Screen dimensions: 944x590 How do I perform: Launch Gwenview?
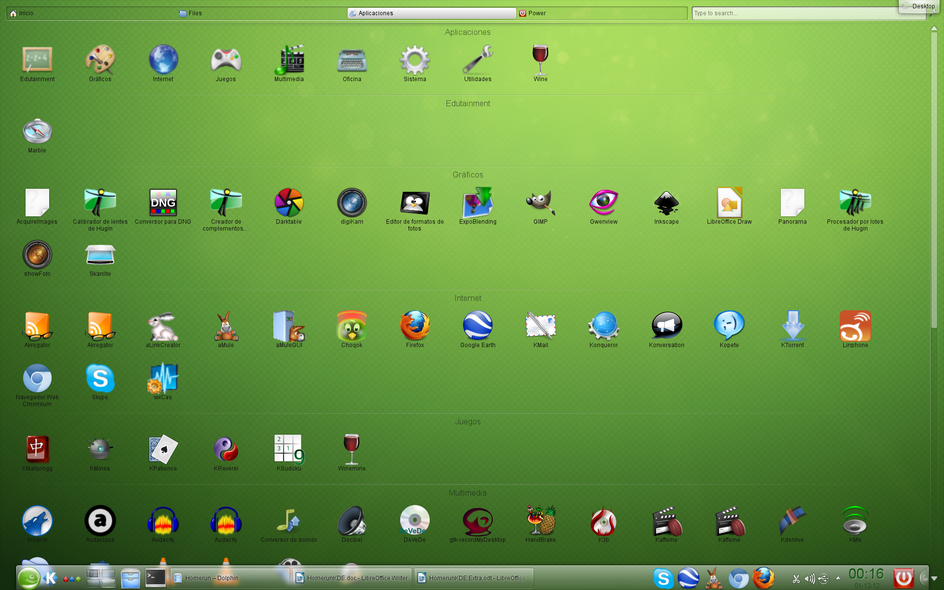(x=603, y=206)
